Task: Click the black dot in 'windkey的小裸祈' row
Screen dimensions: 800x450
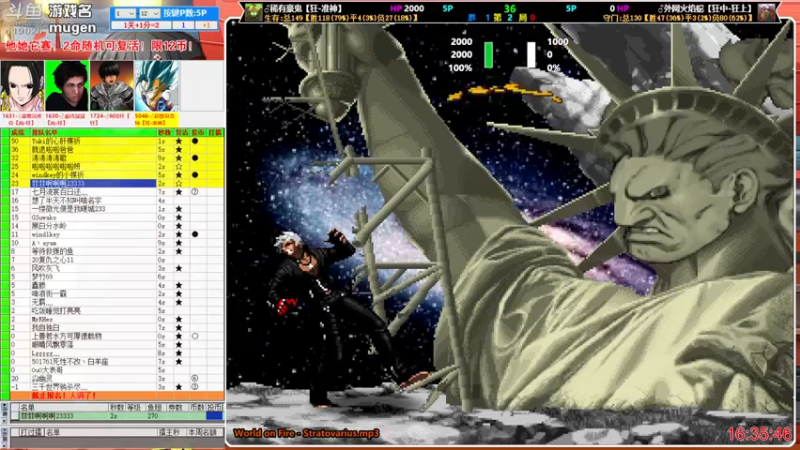Action: tap(195, 175)
